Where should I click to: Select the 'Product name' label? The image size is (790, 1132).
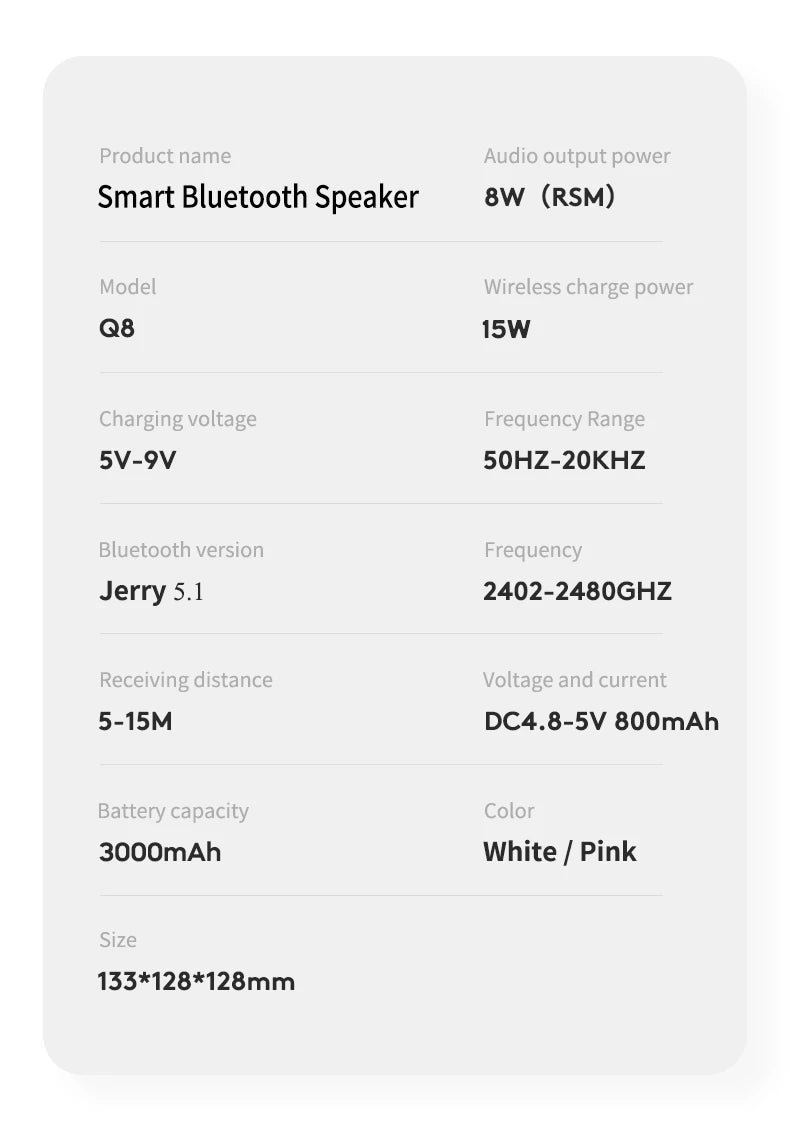pyautogui.click(x=165, y=156)
